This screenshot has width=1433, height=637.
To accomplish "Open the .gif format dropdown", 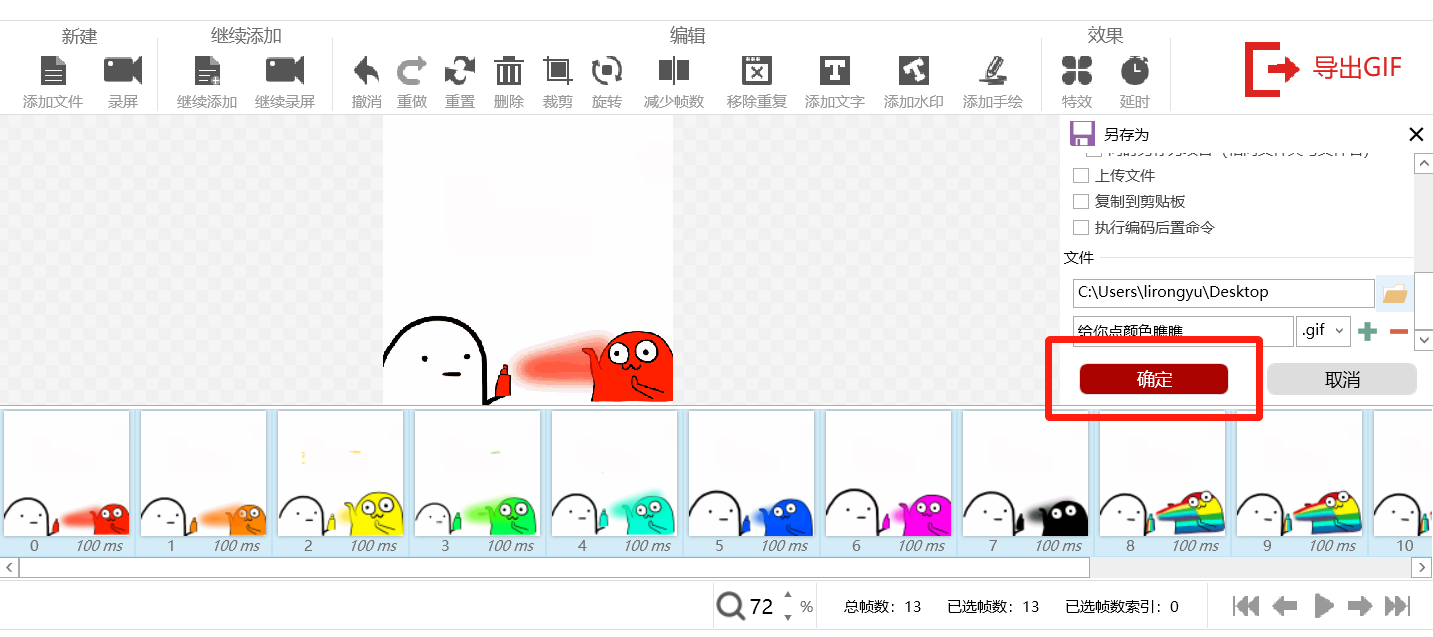I will point(1323,330).
